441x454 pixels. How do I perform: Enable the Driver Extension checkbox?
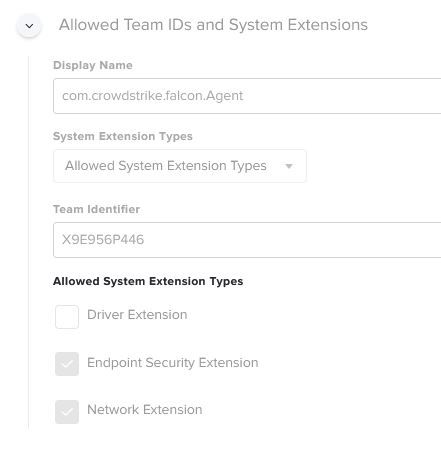[67, 317]
